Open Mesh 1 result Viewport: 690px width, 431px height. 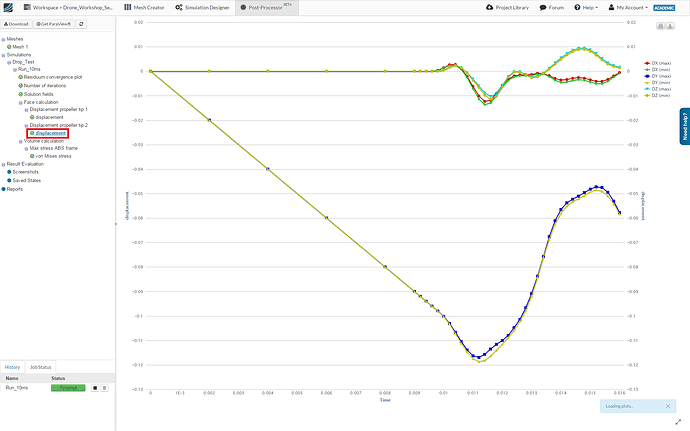(18, 47)
